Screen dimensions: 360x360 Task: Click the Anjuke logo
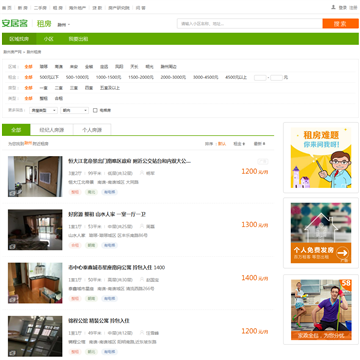[15, 23]
